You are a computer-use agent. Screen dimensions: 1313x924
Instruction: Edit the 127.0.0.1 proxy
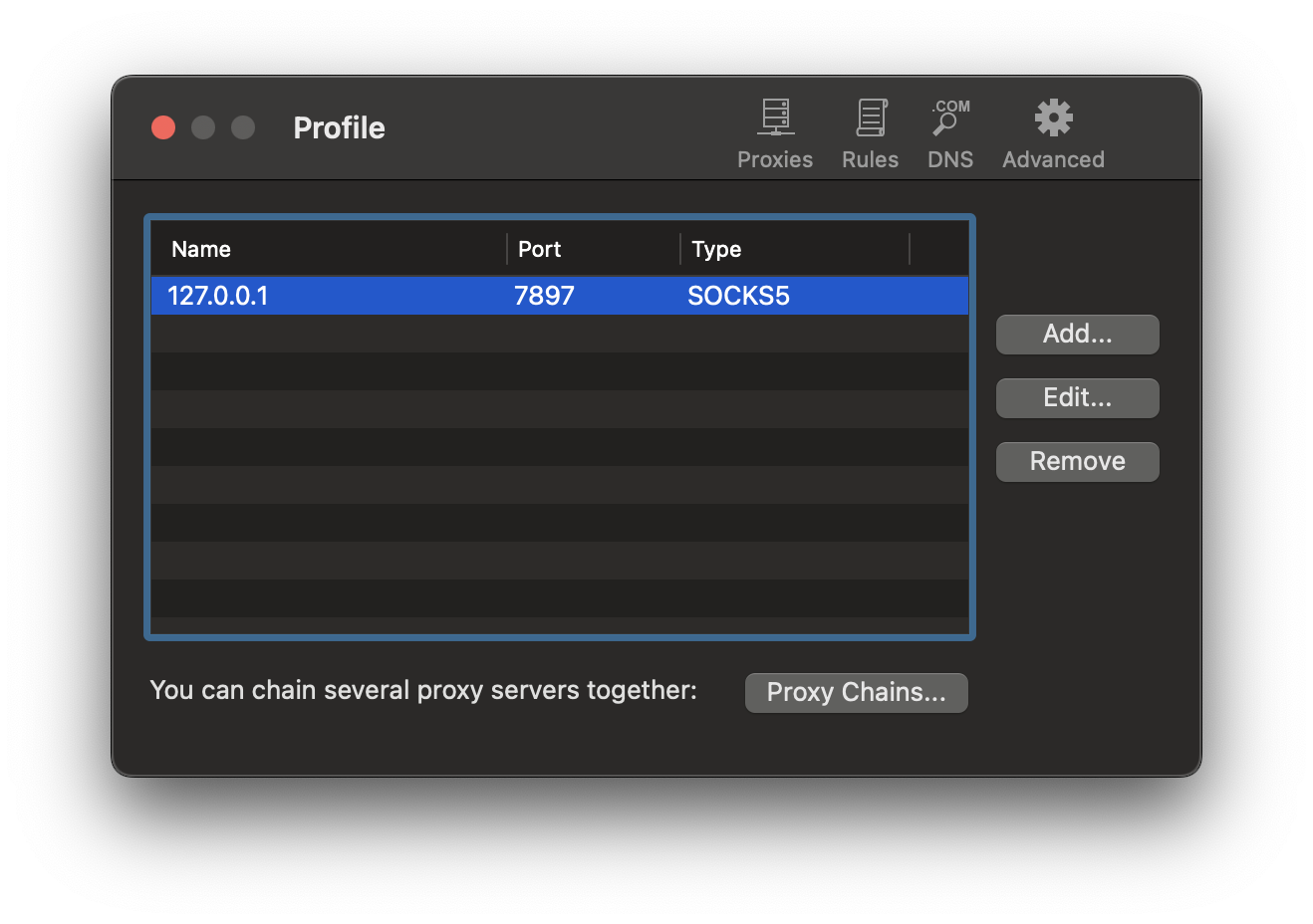pos(1077,397)
